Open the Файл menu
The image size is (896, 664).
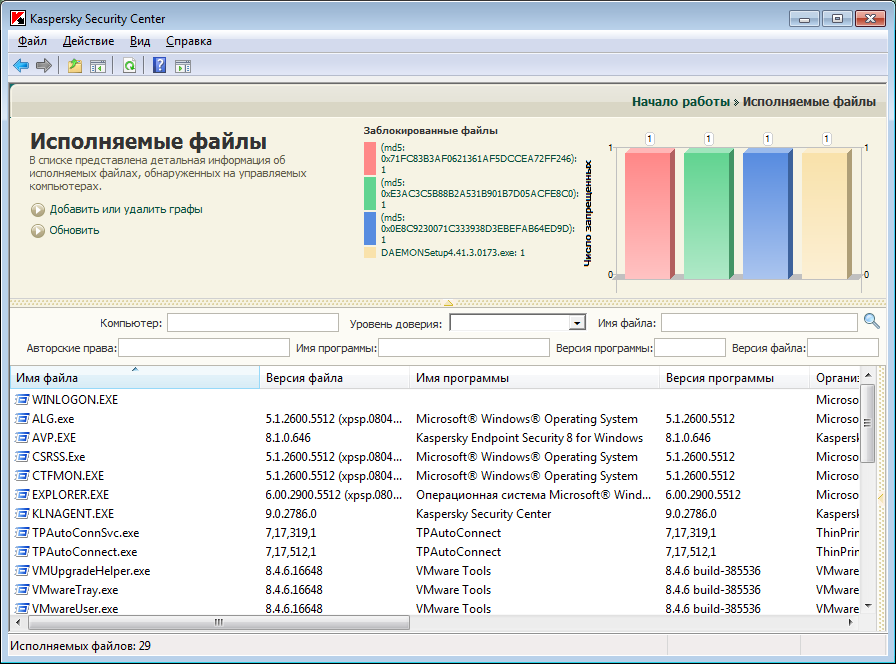click(x=32, y=41)
